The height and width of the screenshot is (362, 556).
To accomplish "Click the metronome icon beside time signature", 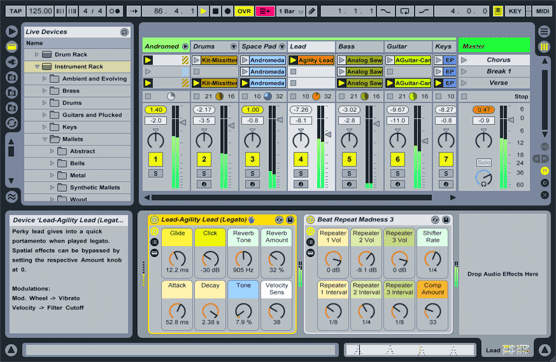I will [115, 11].
